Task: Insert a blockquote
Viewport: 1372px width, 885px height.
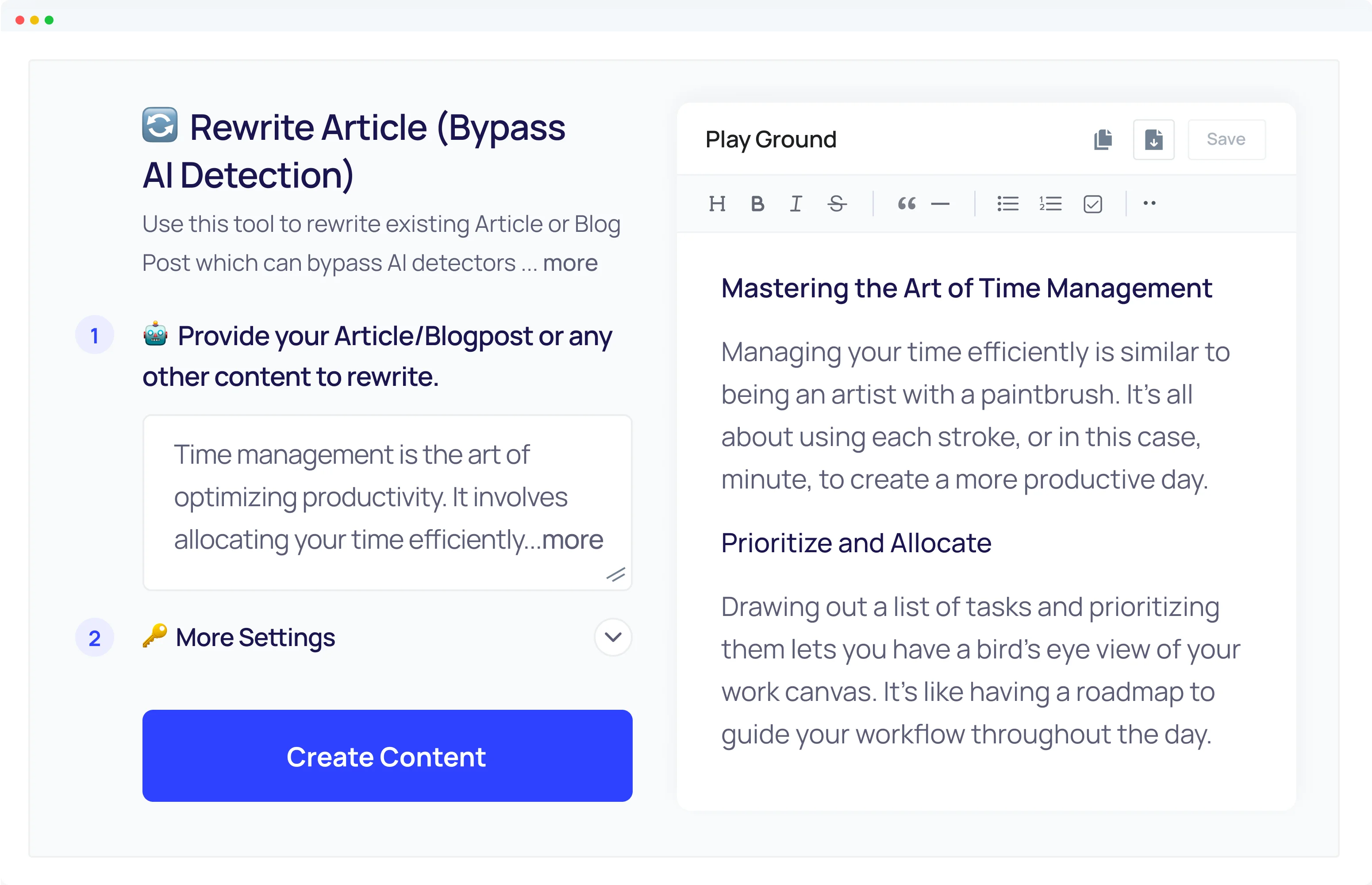Action: [906, 204]
